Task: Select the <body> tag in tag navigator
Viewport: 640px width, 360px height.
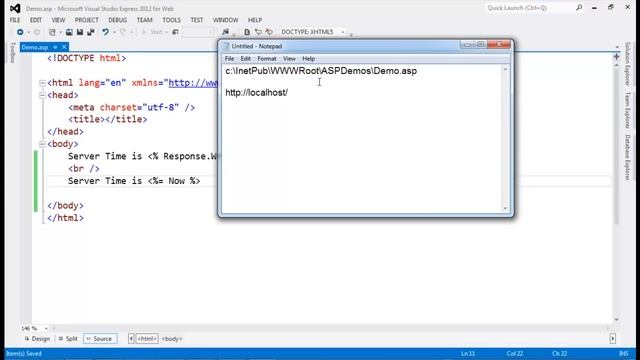Action: [172, 339]
